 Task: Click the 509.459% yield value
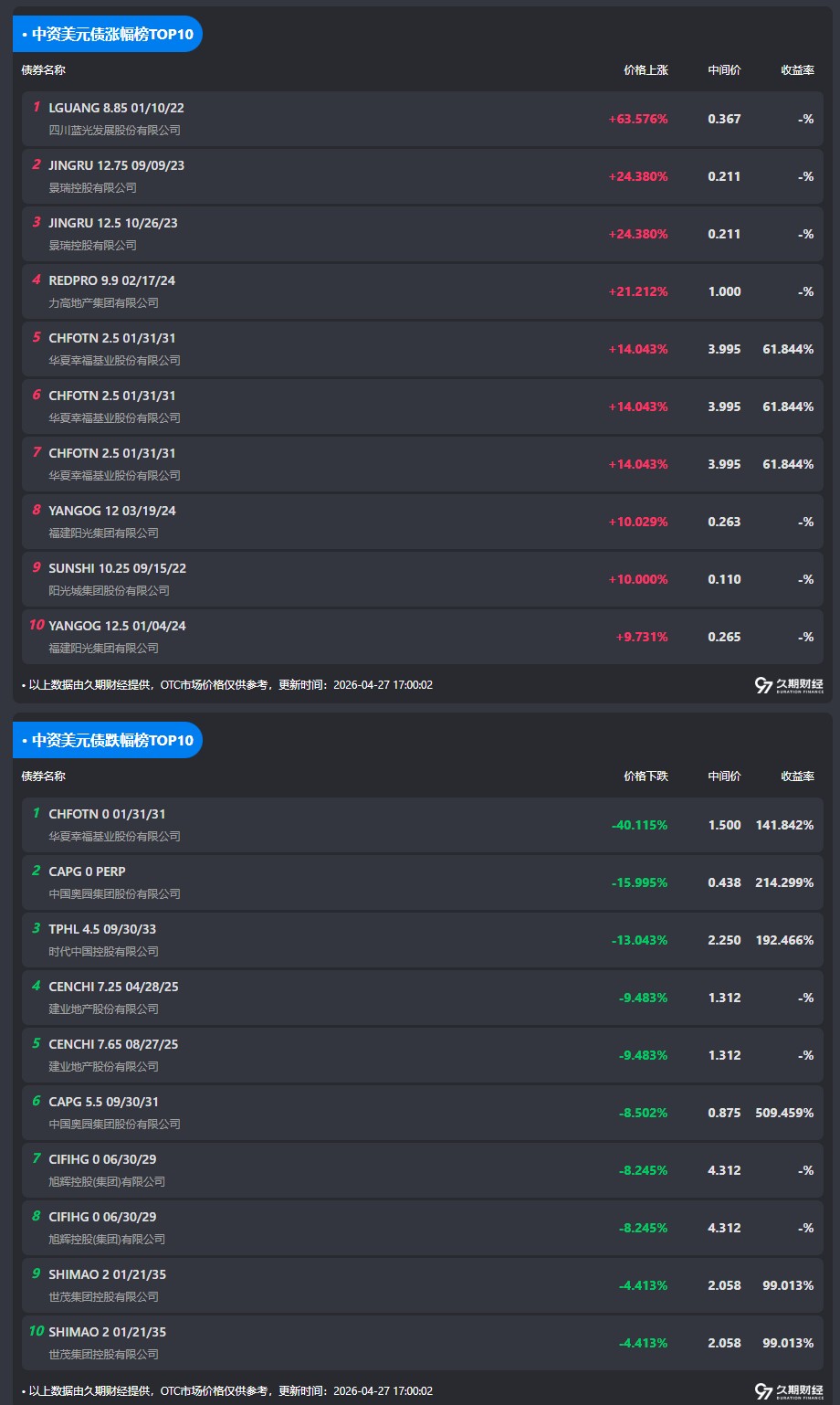tap(784, 1113)
